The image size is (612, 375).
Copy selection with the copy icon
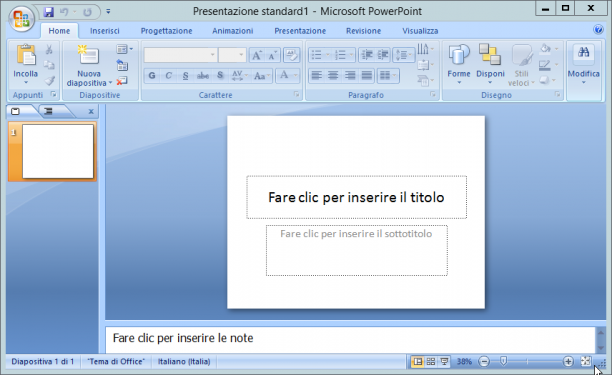click(49, 65)
